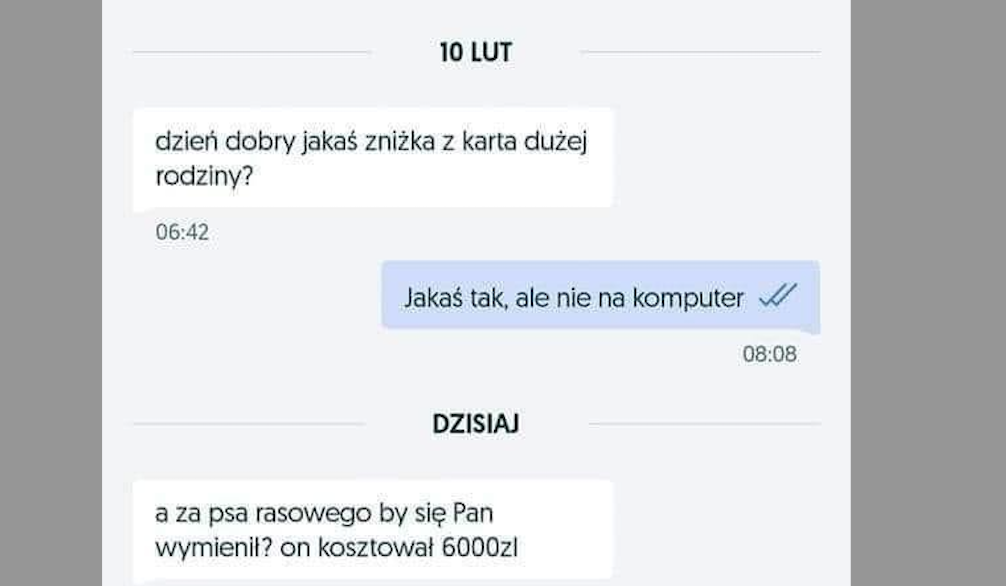
Task: Click the gray margin left of the chat
Action: [x=51, y=293]
